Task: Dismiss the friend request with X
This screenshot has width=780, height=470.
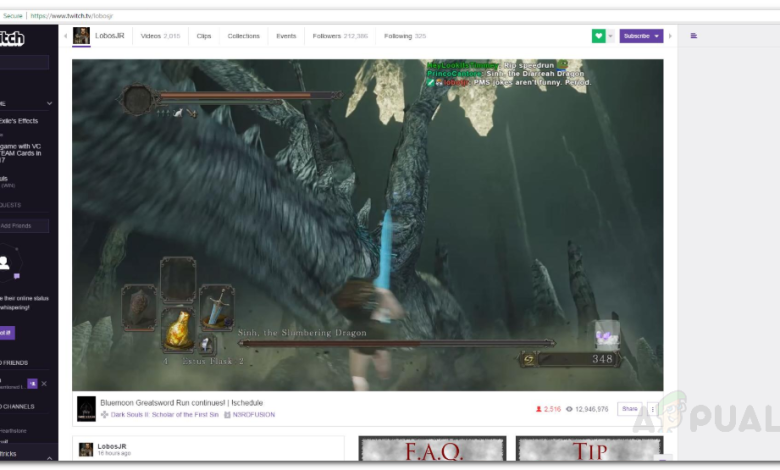Action: (44, 383)
